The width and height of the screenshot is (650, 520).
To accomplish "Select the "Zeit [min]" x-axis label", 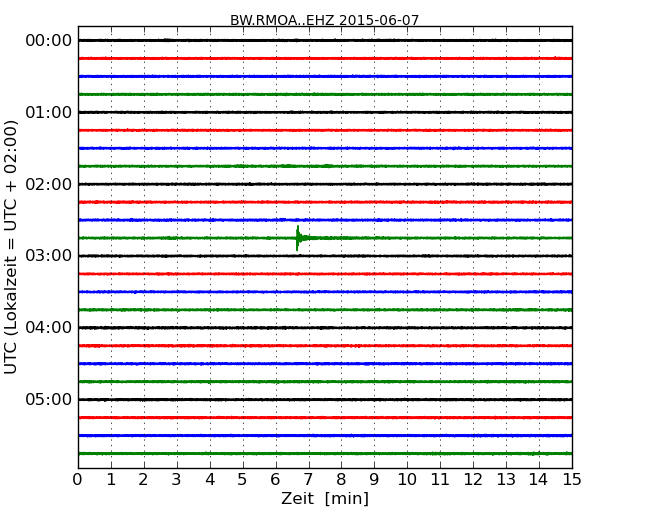I will coord(325,498).
